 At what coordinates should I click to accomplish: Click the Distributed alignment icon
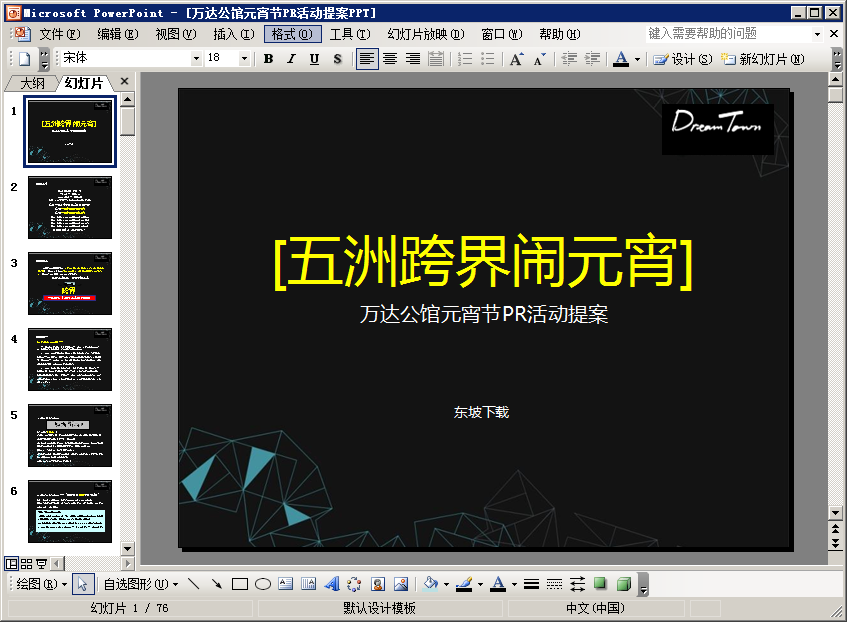[435, 58]
